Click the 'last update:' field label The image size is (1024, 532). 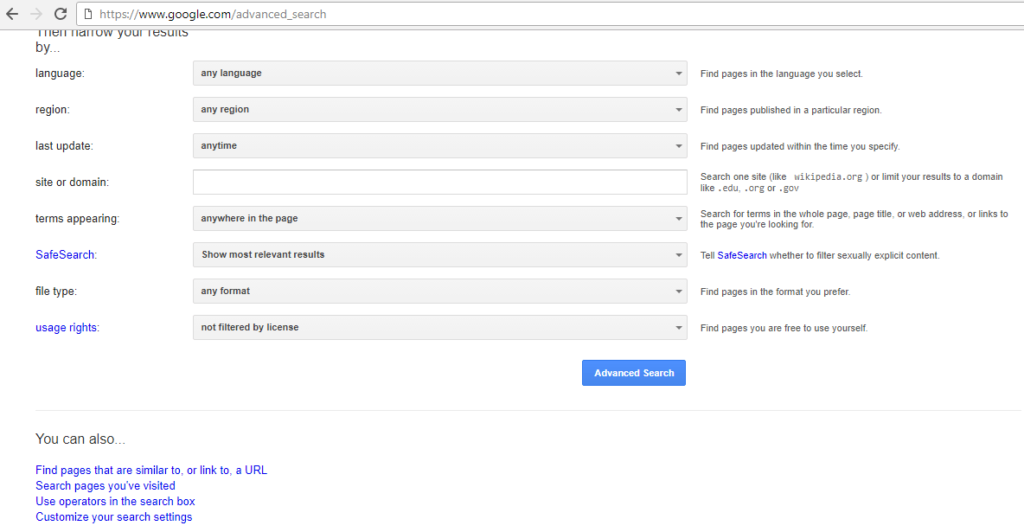[64, 146]
